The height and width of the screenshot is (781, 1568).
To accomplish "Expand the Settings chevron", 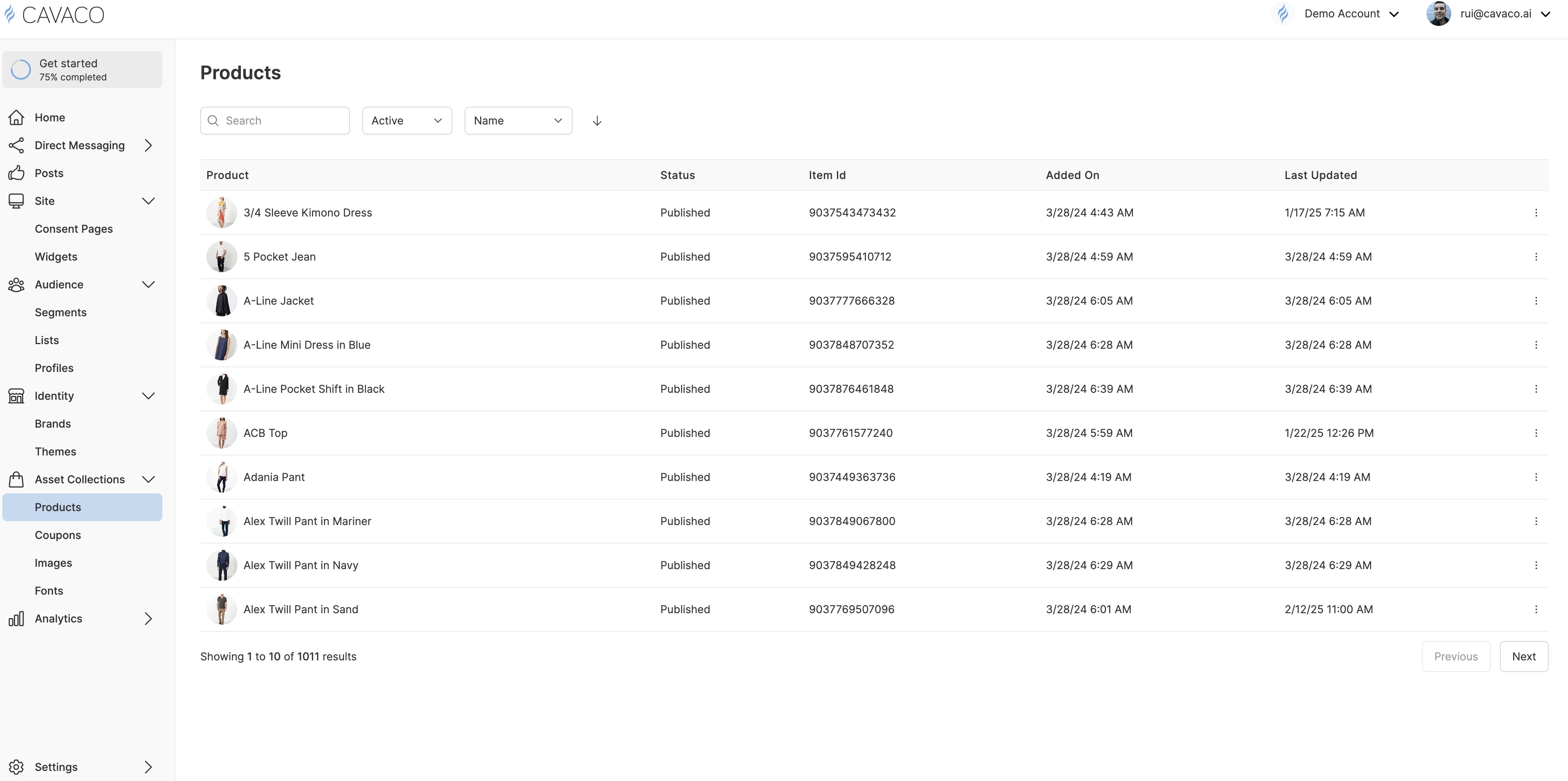I will [x=148, y=767].
